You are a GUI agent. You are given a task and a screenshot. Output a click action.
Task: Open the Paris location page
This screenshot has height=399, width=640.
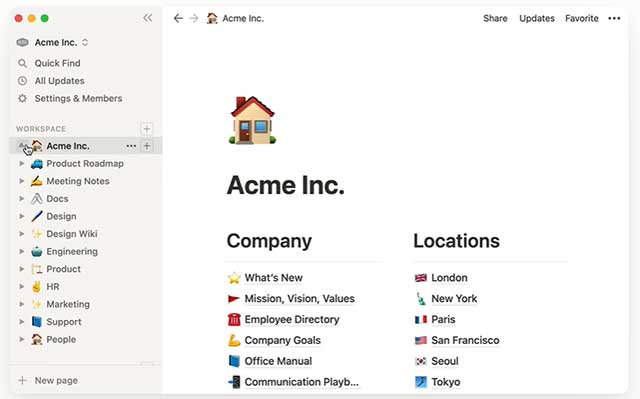click(443, 319)
